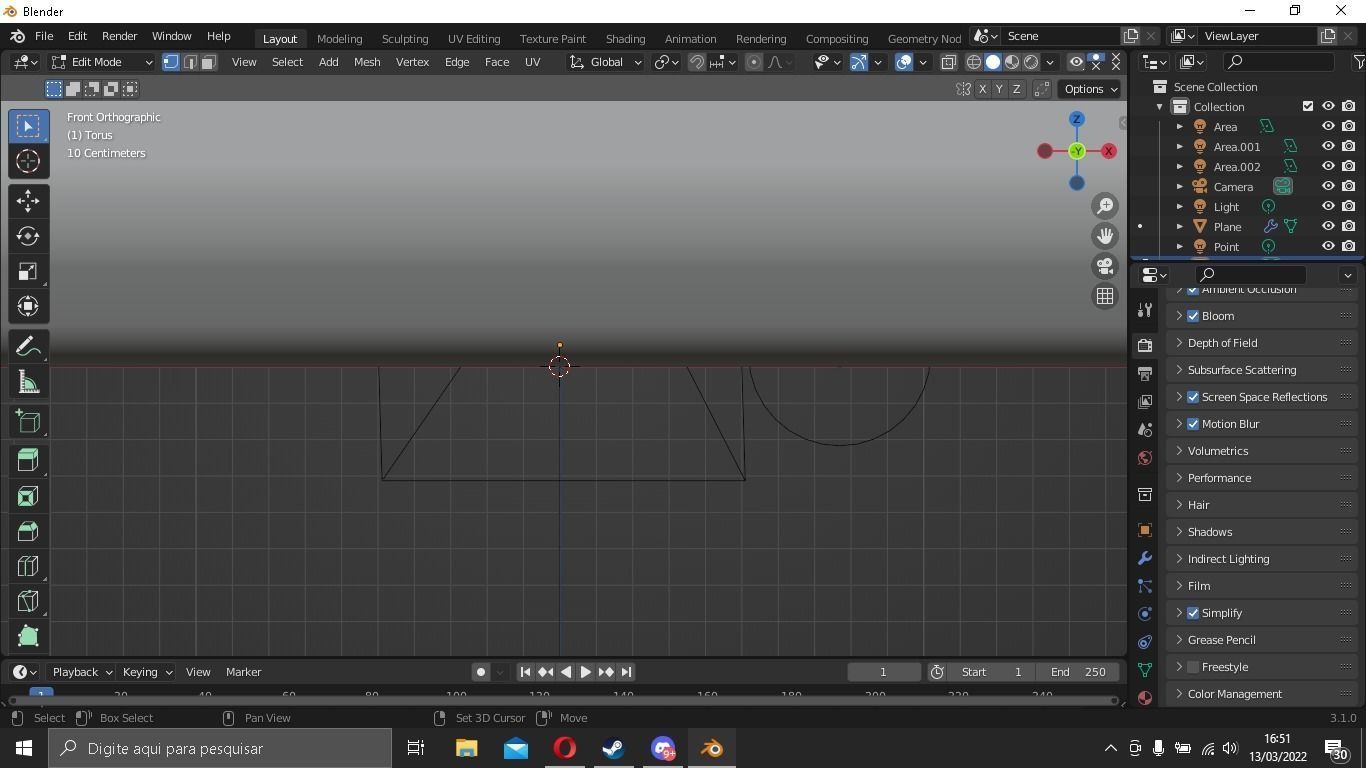Select the Poly Build tool

pos(28,636)
